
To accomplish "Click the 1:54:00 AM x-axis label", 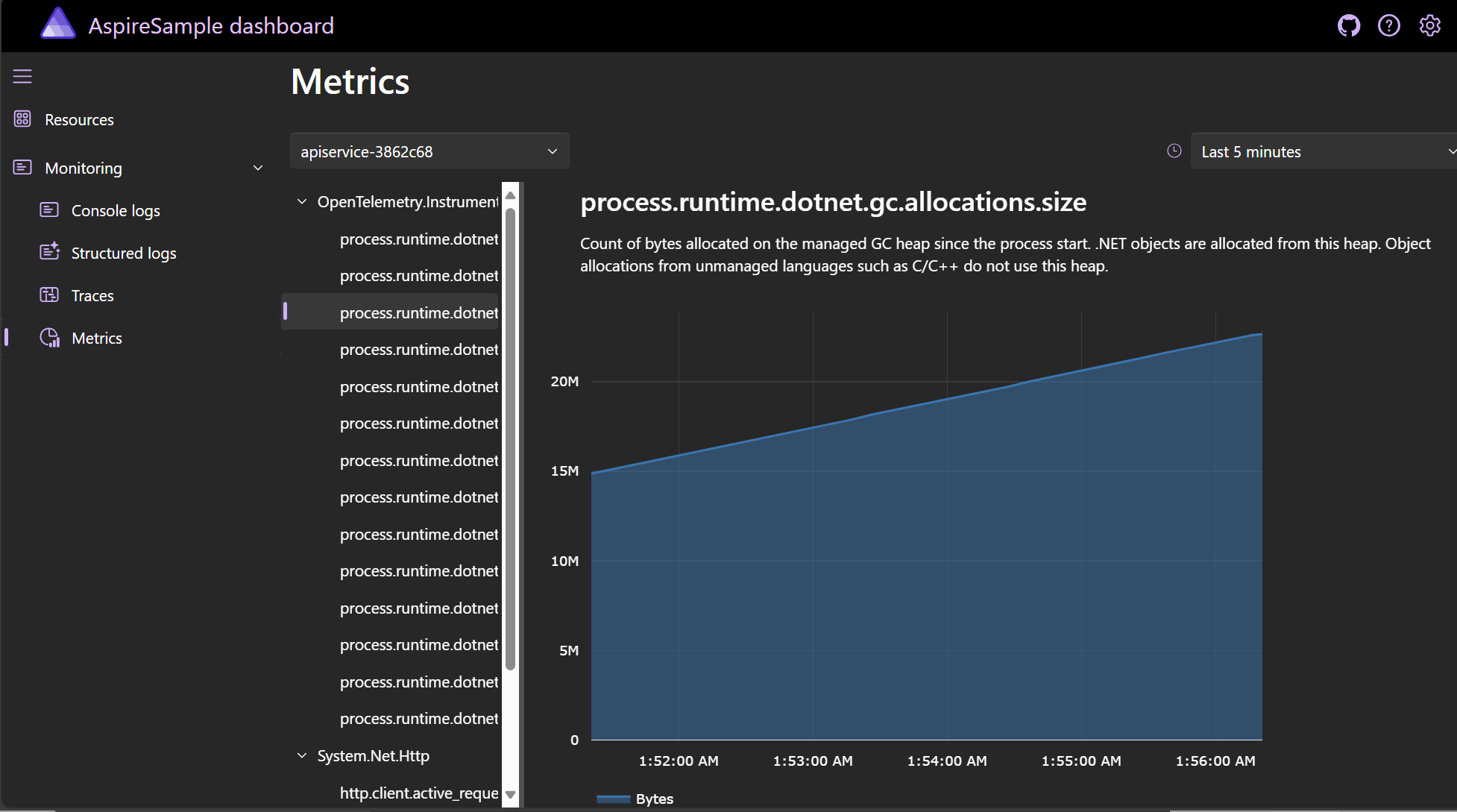I will tap(947, 761).
